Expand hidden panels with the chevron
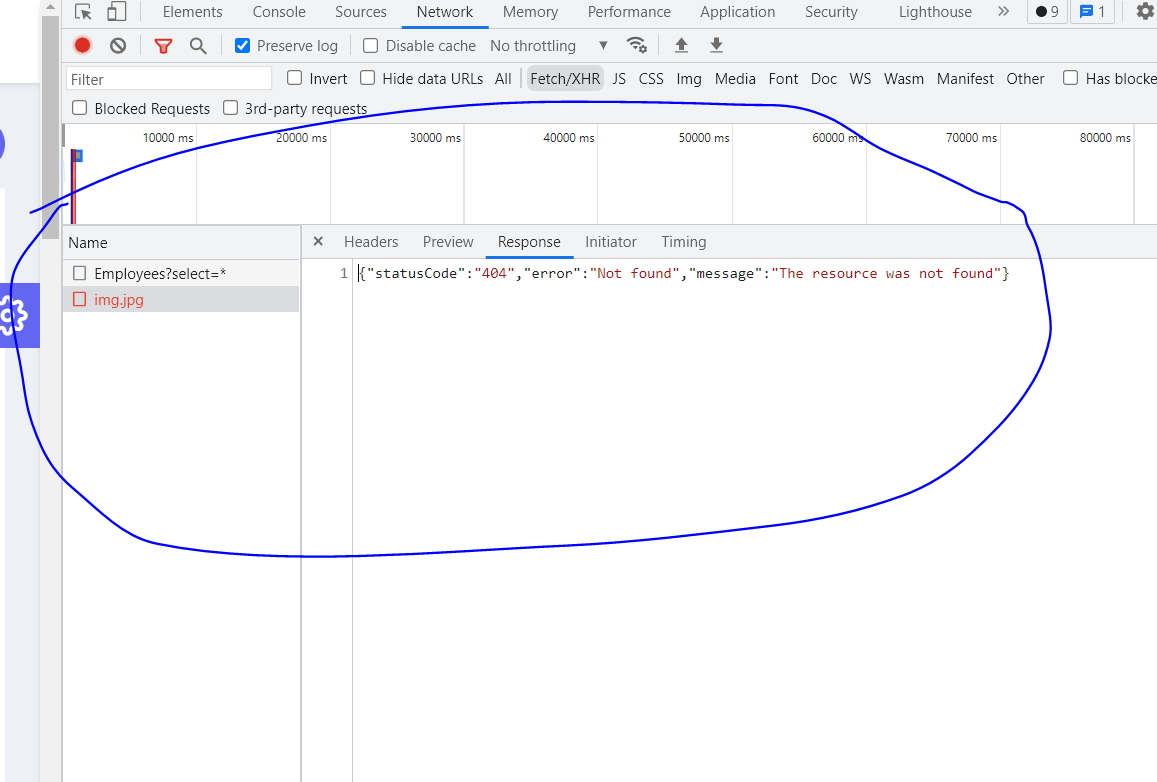1157x782 pixels. click(x=1002, y=11)
